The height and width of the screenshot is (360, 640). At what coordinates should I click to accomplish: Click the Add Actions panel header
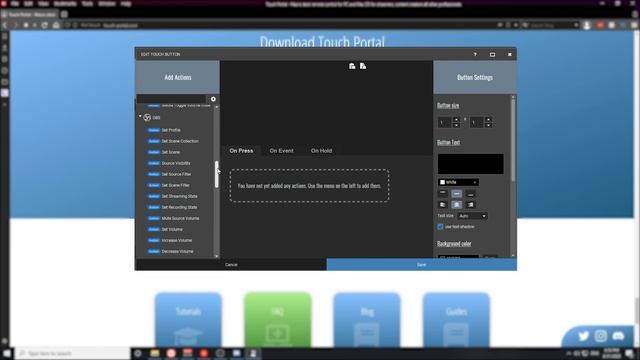(x=178, y=77)
